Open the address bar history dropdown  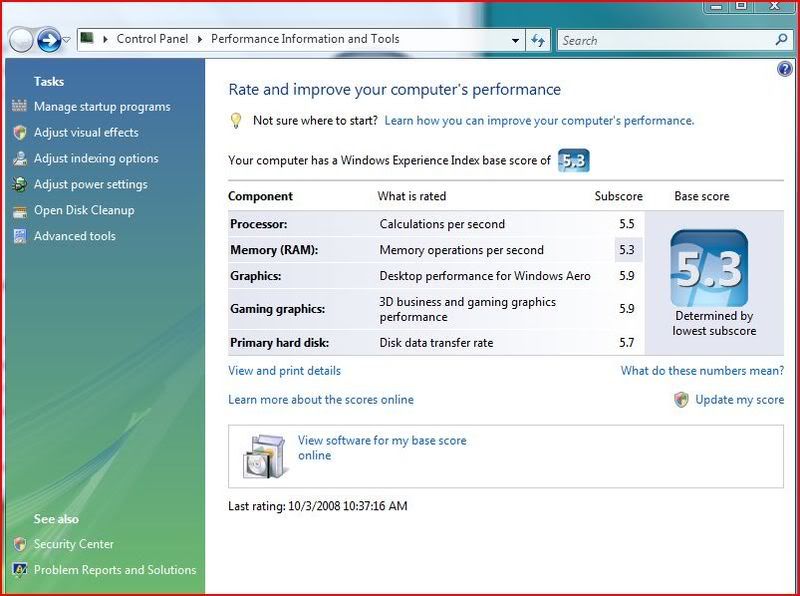(515, 40)
